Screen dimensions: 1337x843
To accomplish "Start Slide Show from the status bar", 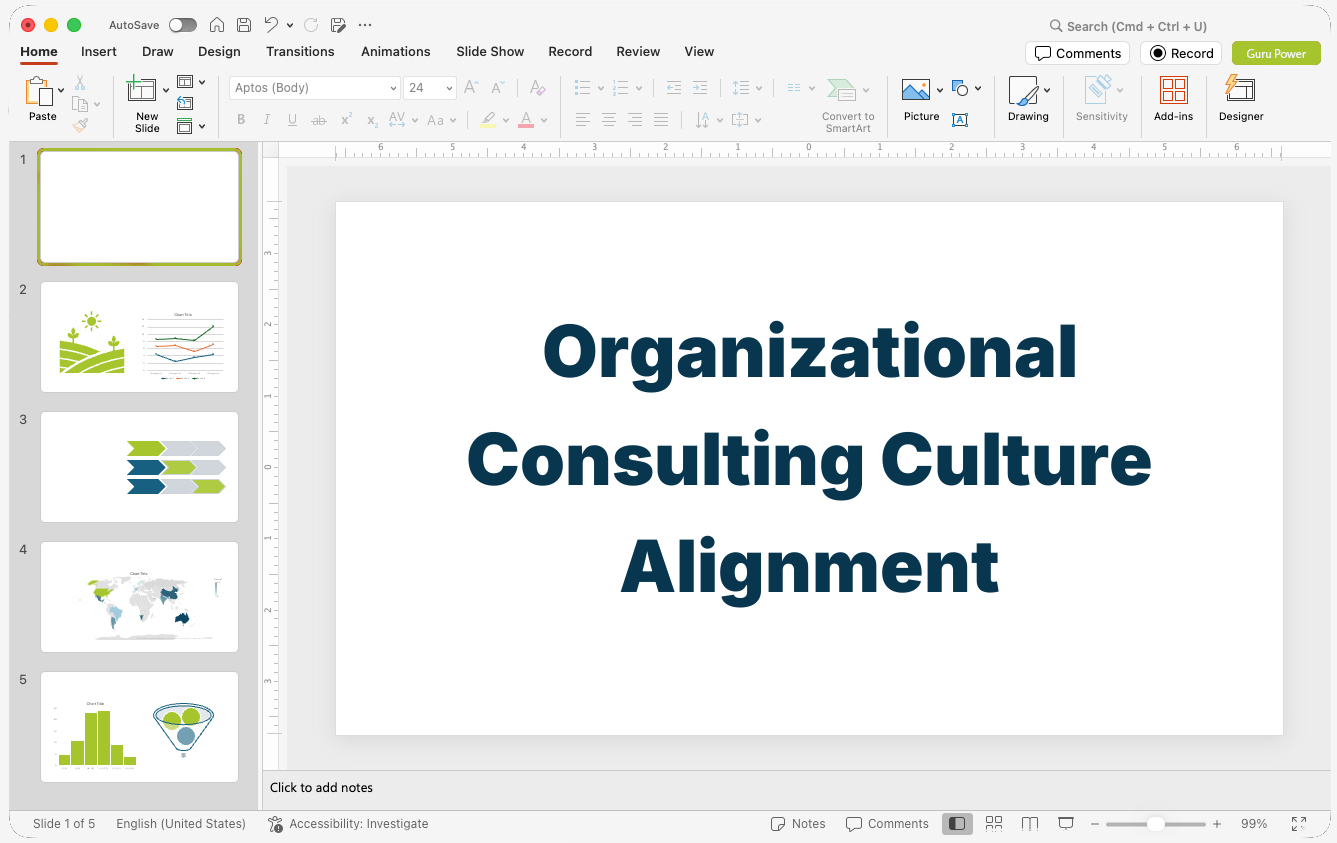I will [x=1066, y=823].
